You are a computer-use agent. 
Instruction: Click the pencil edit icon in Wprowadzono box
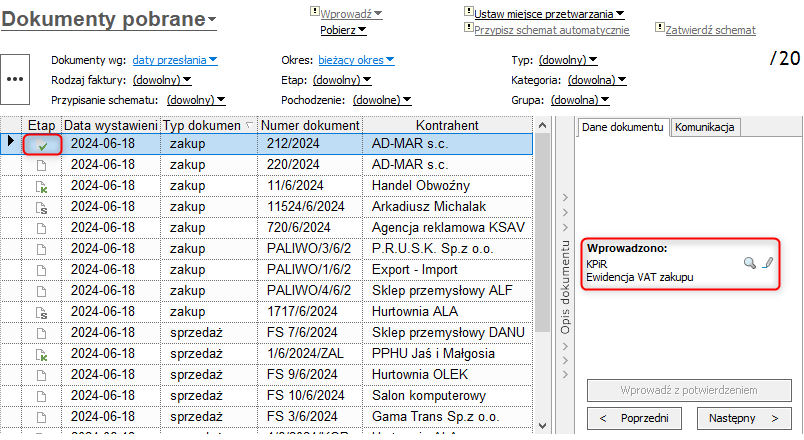click(768, 263)
